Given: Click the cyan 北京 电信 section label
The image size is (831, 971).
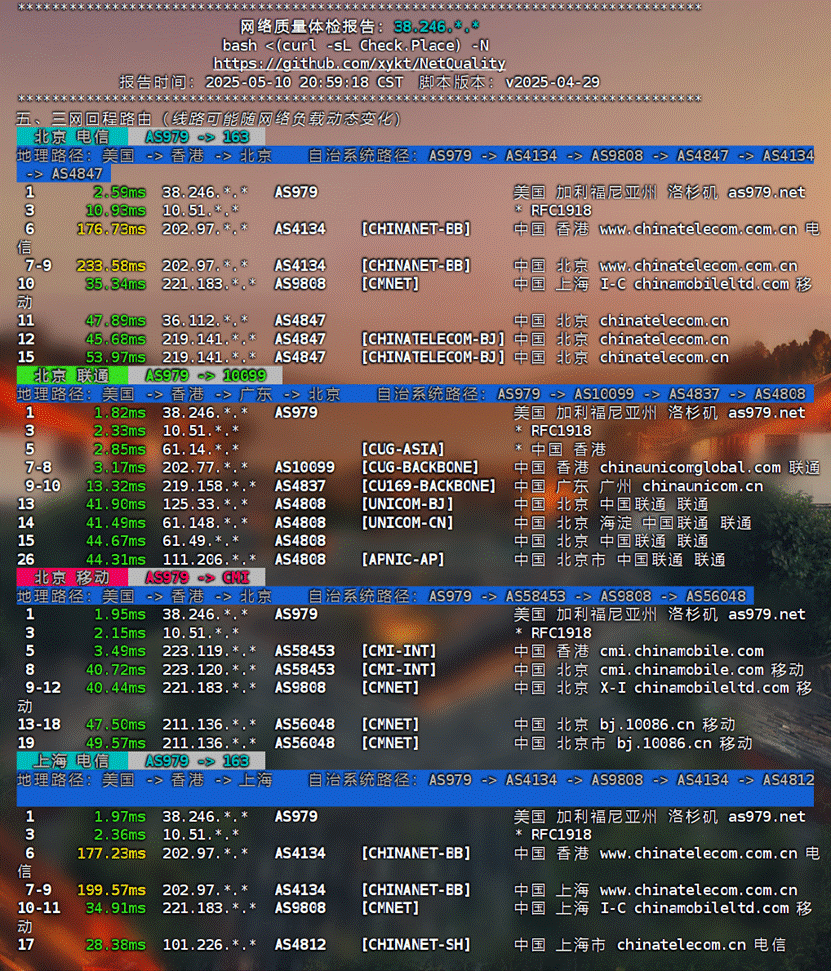Looking at the screenshot, I should tap(71, 136).
